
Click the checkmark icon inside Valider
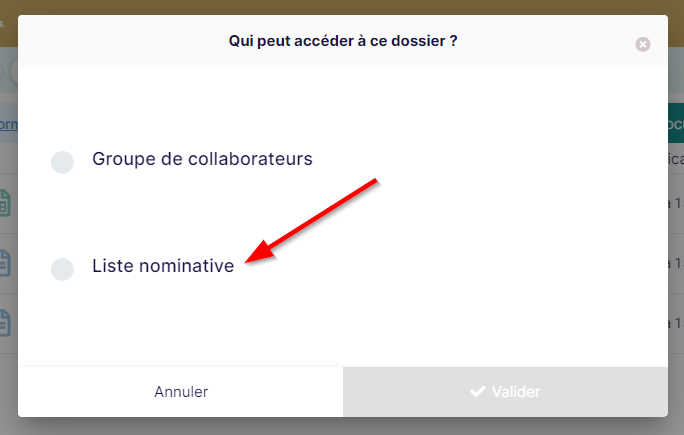tap(478, 391)
